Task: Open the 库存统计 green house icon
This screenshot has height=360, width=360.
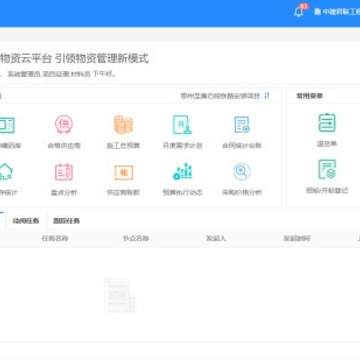Action: 6,172
